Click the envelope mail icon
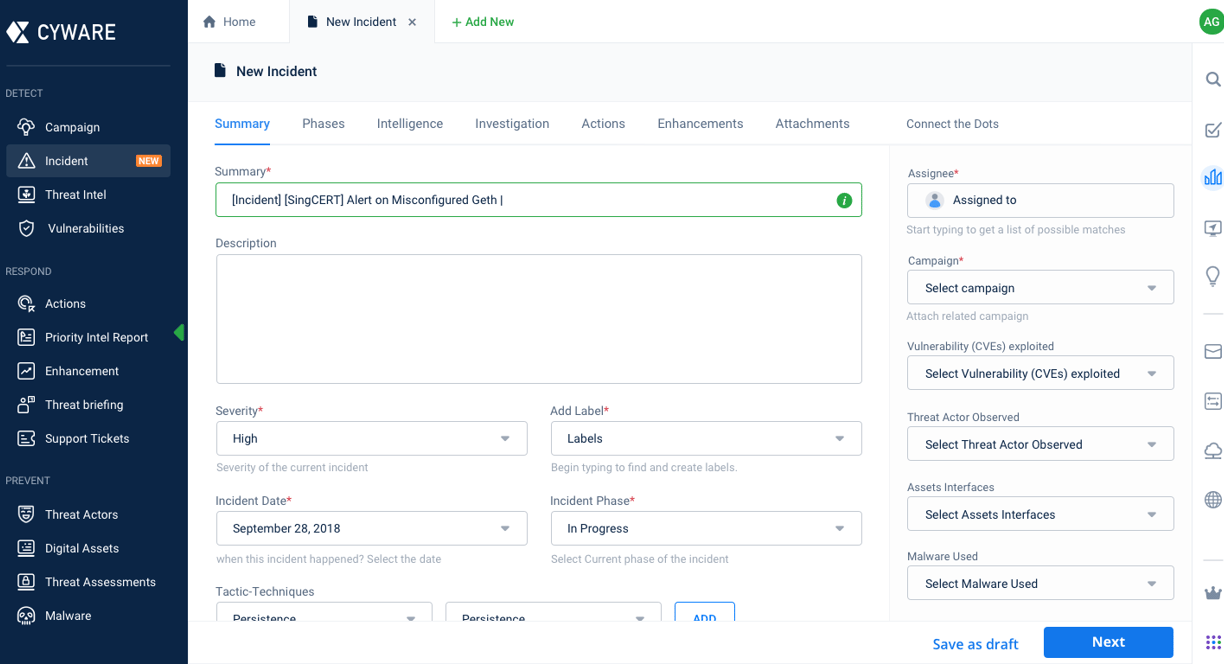The width and height of the screenshot is (1224, 664). (1213, 352)
